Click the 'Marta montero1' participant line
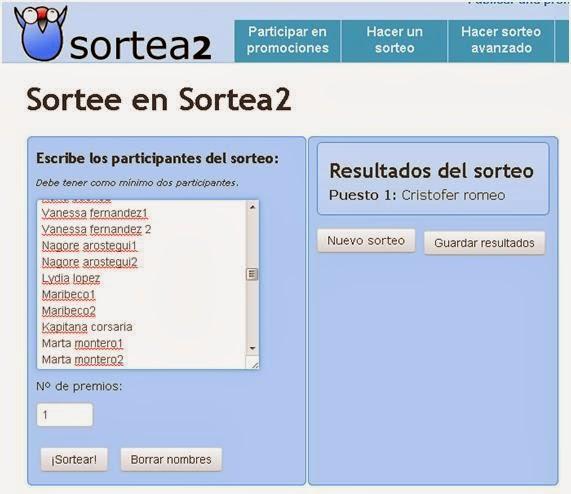 pyautogui.click(x=83, y=343)
